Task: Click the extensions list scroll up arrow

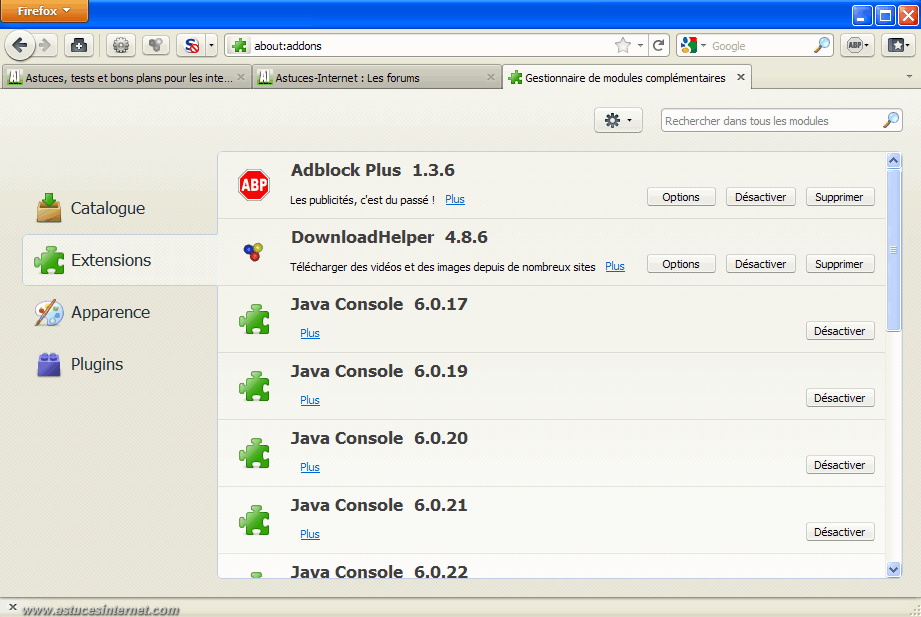Action: tap(893, 160)
